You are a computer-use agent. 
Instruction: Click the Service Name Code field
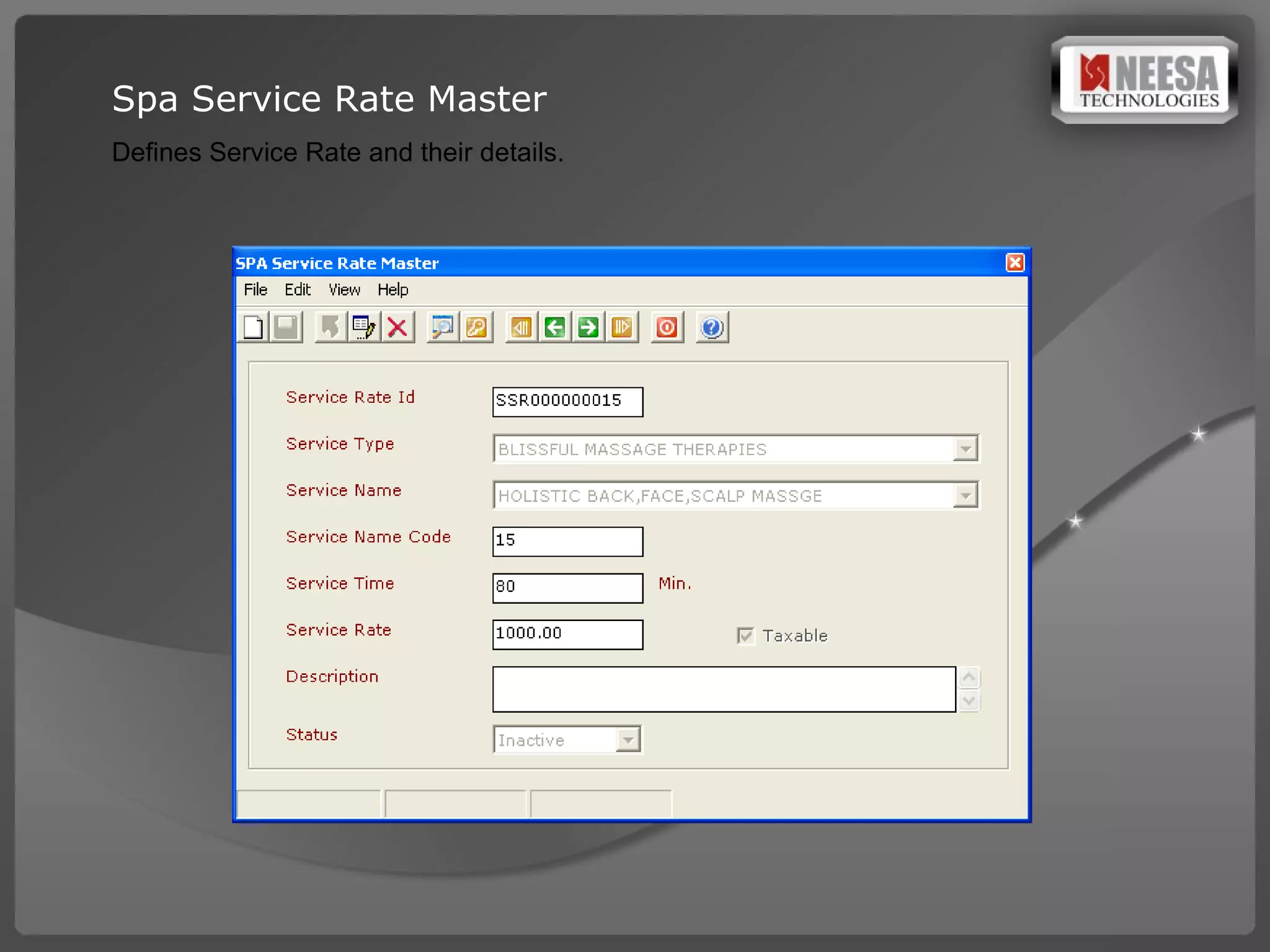coord(567,541)
